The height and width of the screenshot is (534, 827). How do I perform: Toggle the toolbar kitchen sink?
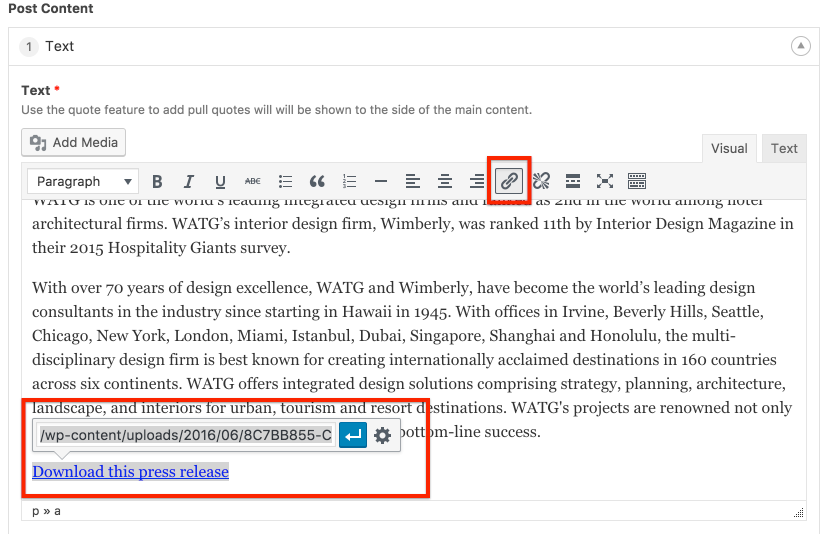click(637, 181)
